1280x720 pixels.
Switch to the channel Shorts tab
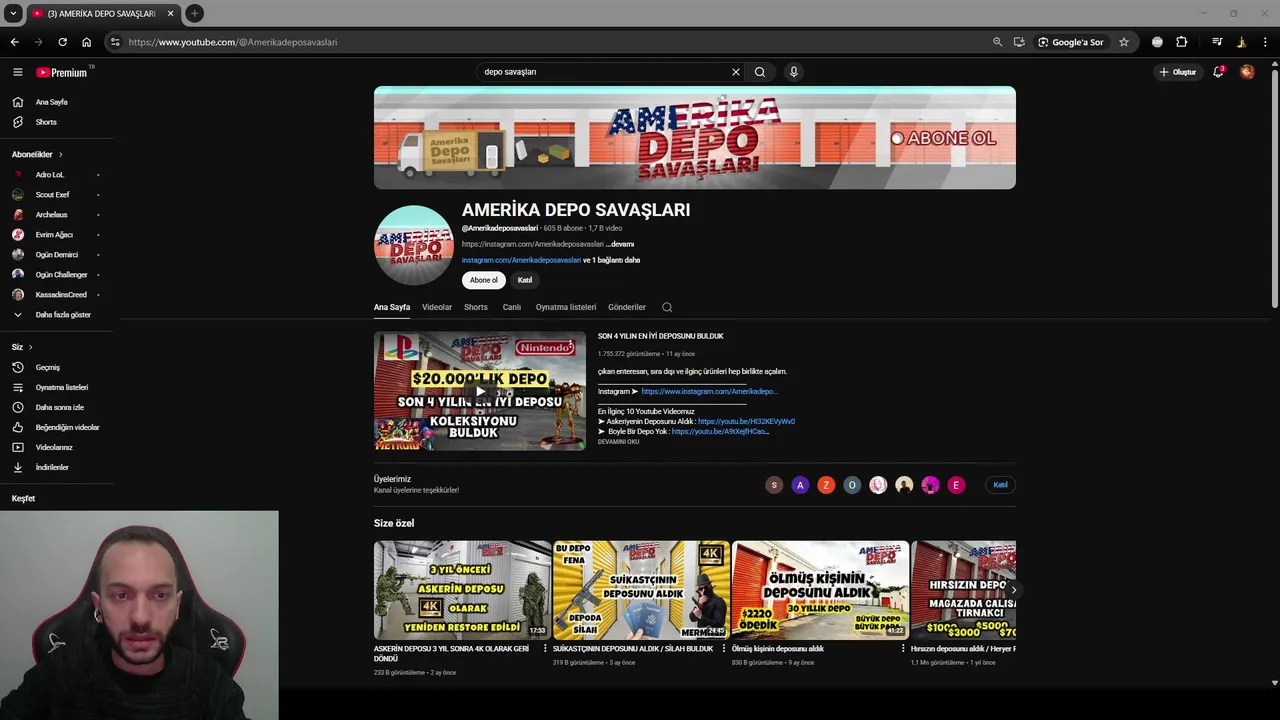pyautogui.click(x=476, y=307)
